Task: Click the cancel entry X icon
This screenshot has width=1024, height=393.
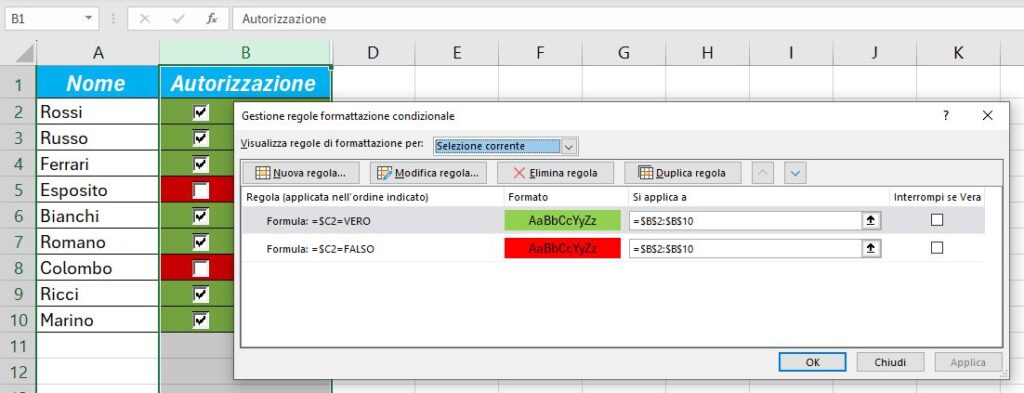Action: pyautogui.click(x=145, y=19)
